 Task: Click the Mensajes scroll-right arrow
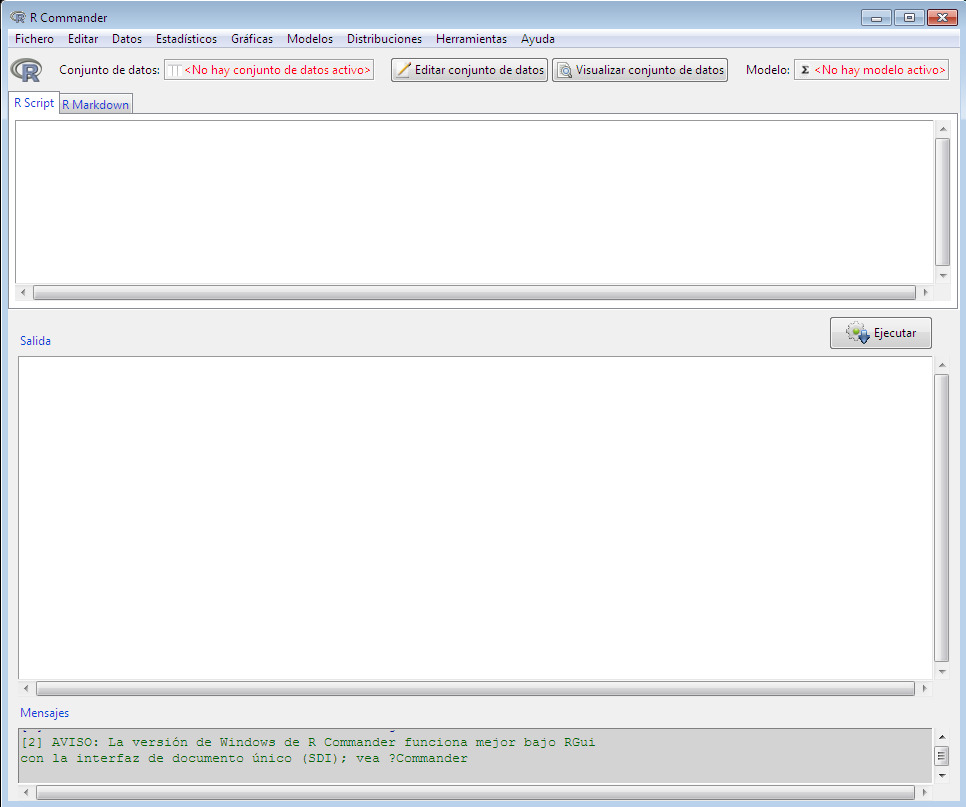click(924, 792)
